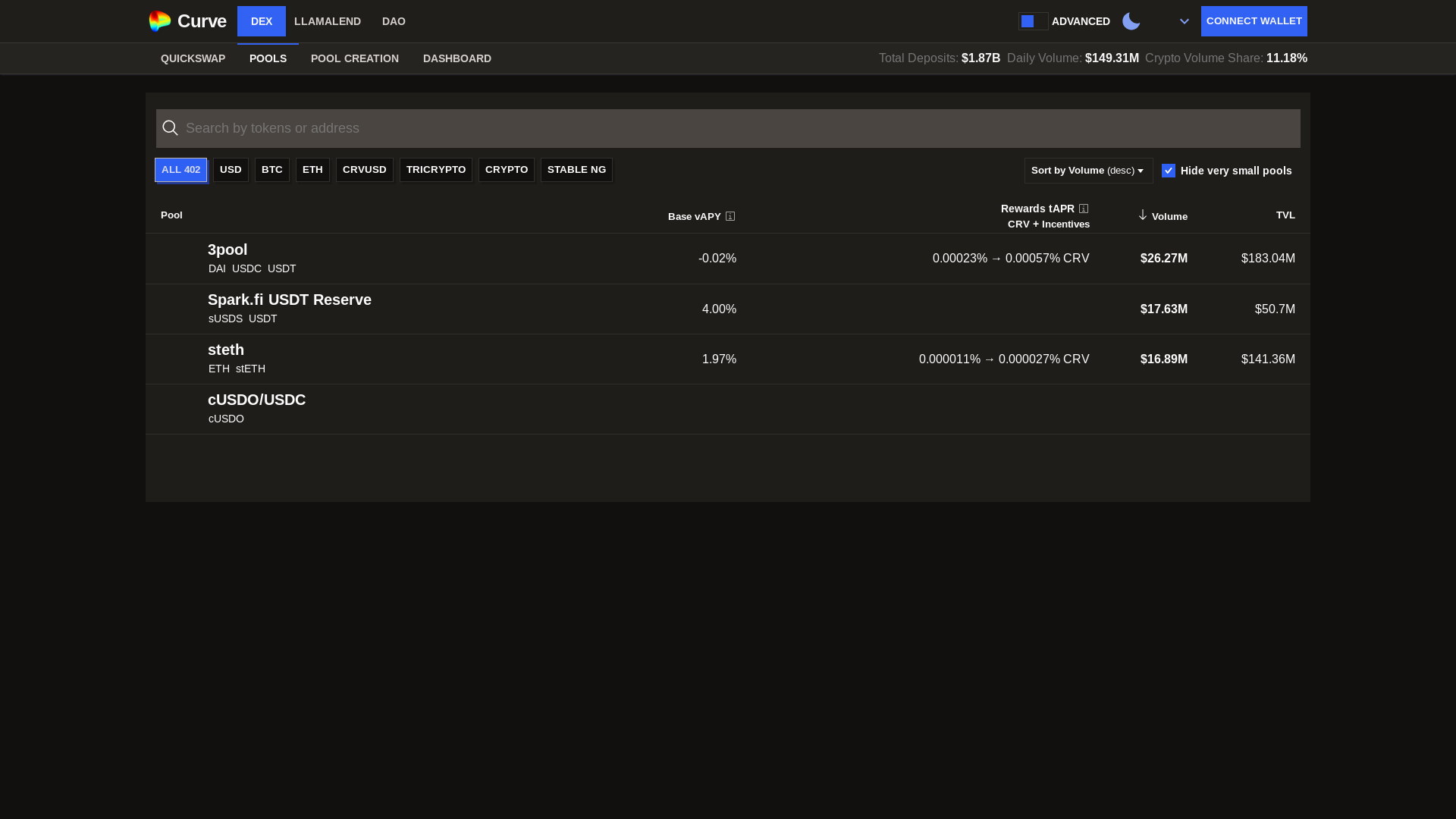Click the search by tokens input field
The height and width of the screenshot is (819, 1456).
(x=728, y=128)
